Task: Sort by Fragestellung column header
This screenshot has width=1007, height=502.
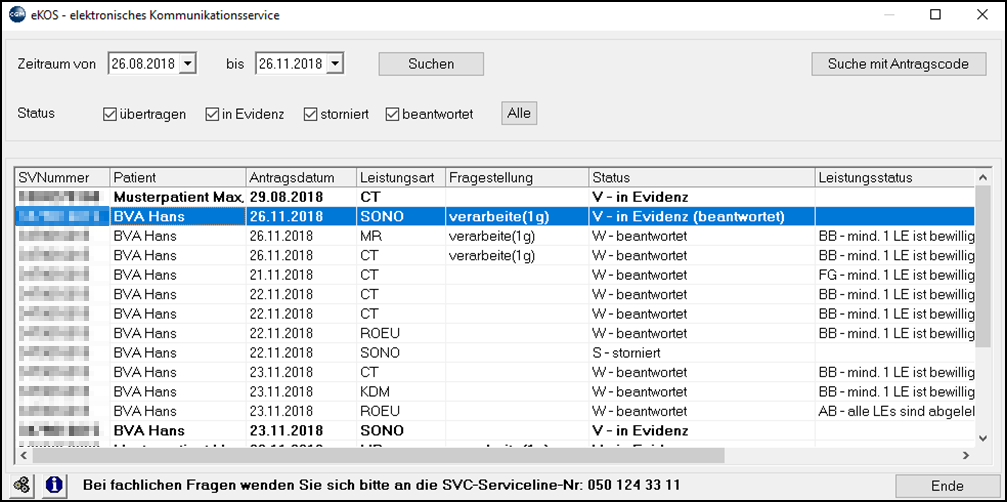Action: click(517, 177)
